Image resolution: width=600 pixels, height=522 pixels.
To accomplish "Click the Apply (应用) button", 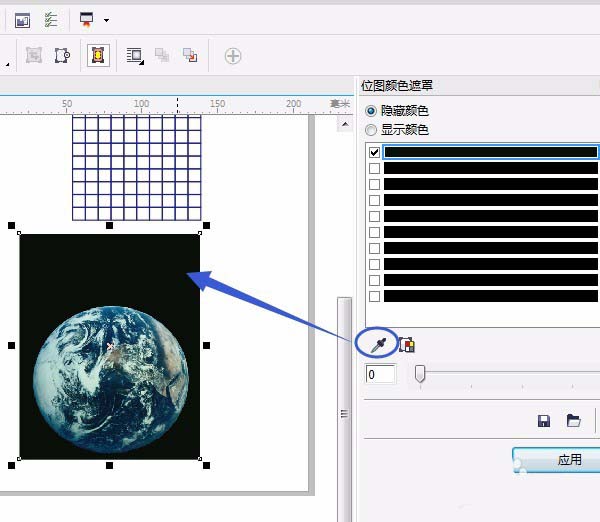I will coord(556,460).
